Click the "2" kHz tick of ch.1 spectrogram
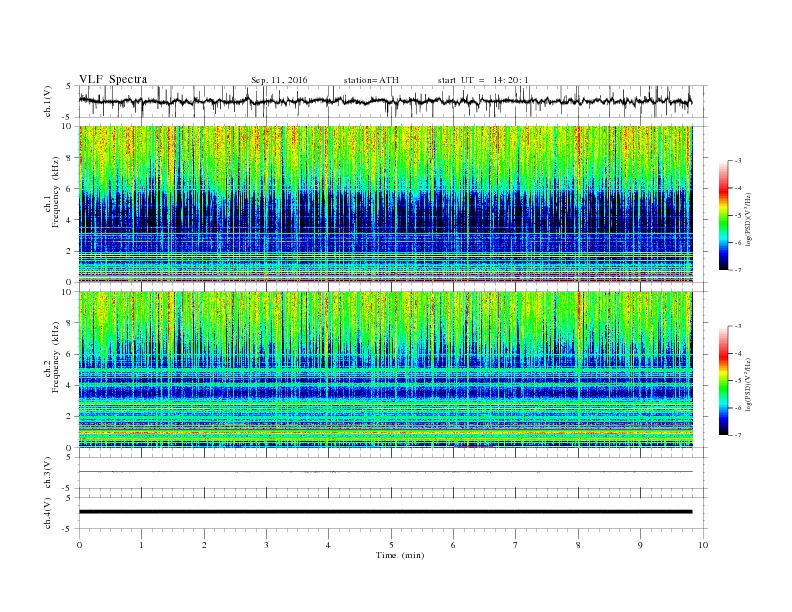This screenshot has height=612, width=792. coord(70,251)
